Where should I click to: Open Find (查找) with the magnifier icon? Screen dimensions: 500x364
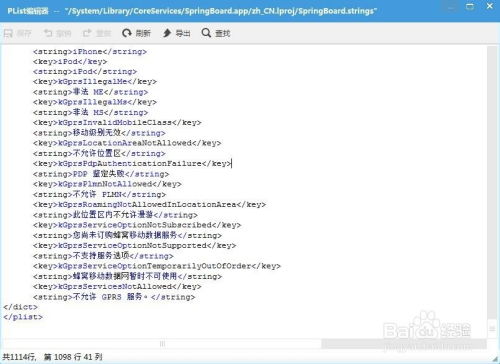click(206, 33)
